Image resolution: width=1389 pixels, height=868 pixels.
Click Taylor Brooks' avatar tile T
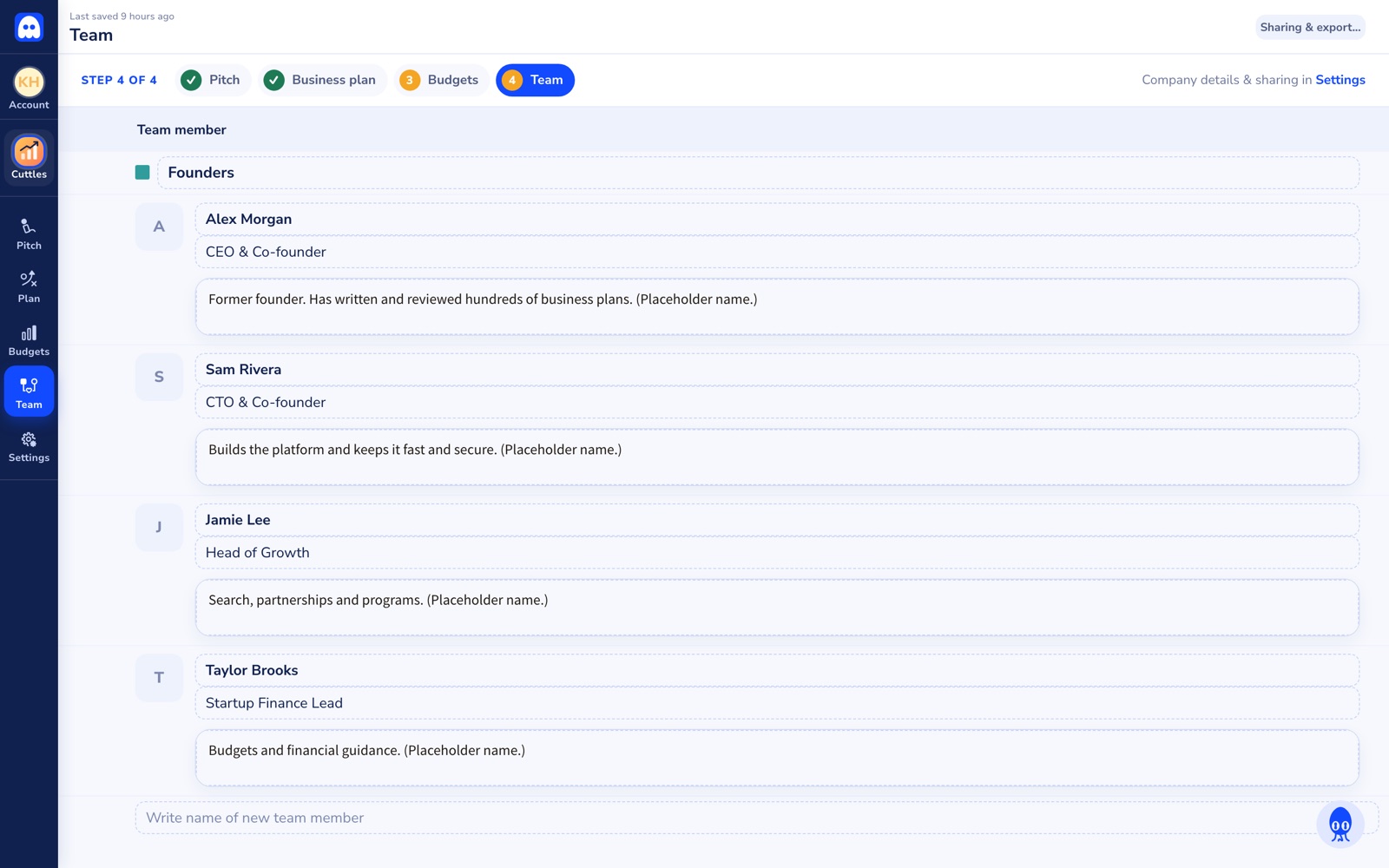coord(159,677)
